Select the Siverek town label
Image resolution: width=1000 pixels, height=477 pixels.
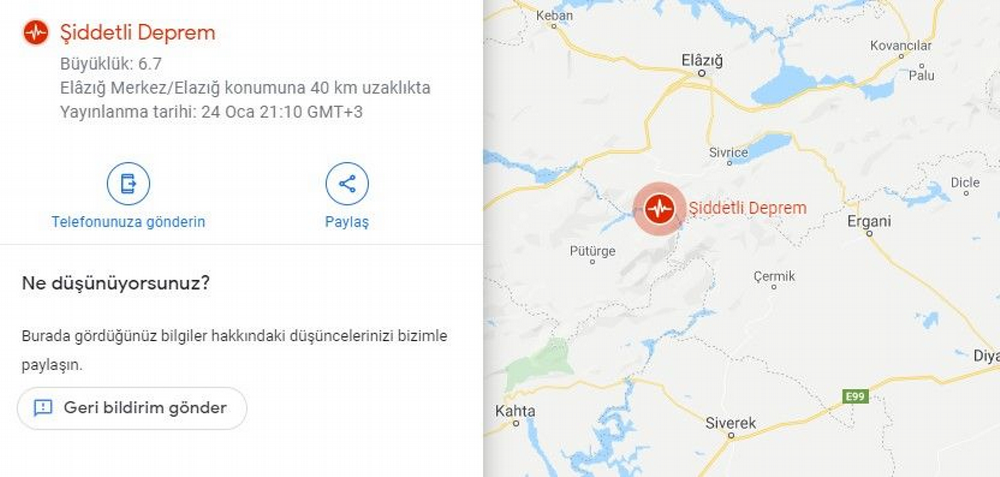[731, 423]
